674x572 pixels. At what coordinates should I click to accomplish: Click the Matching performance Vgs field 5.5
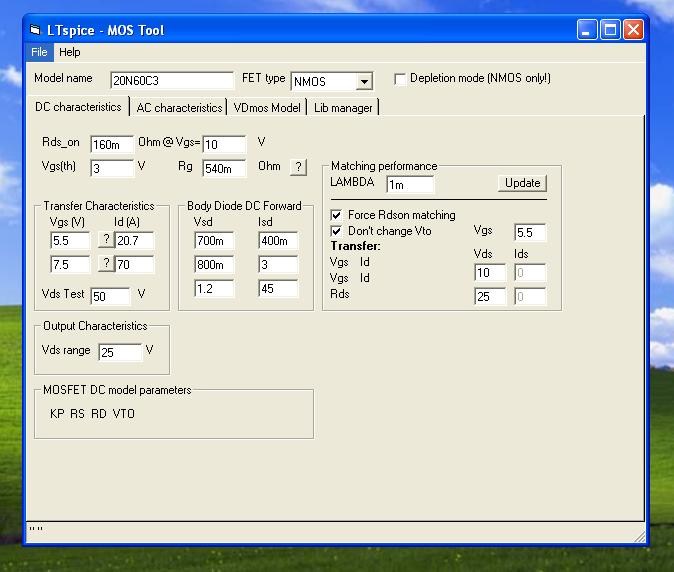(530, 232)
